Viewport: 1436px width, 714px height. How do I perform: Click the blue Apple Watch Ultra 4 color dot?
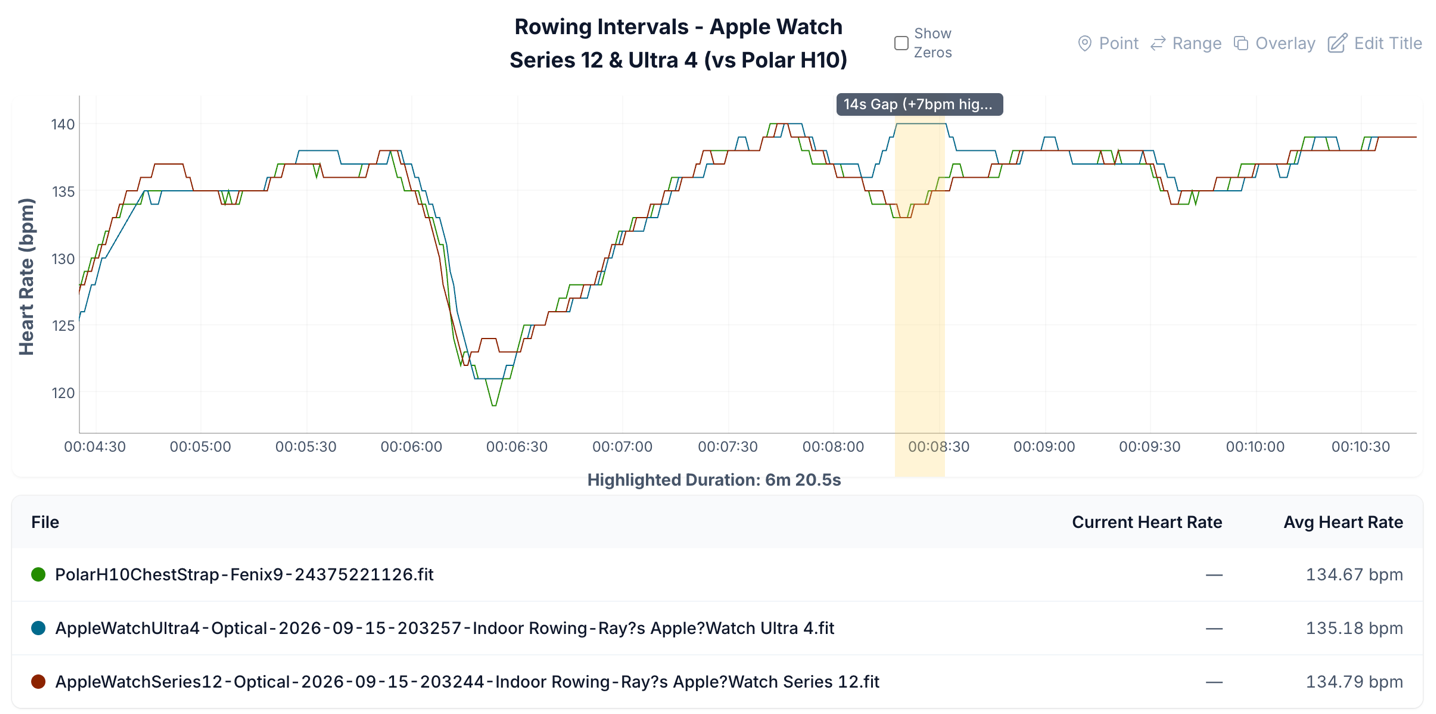tap(38, 628)
